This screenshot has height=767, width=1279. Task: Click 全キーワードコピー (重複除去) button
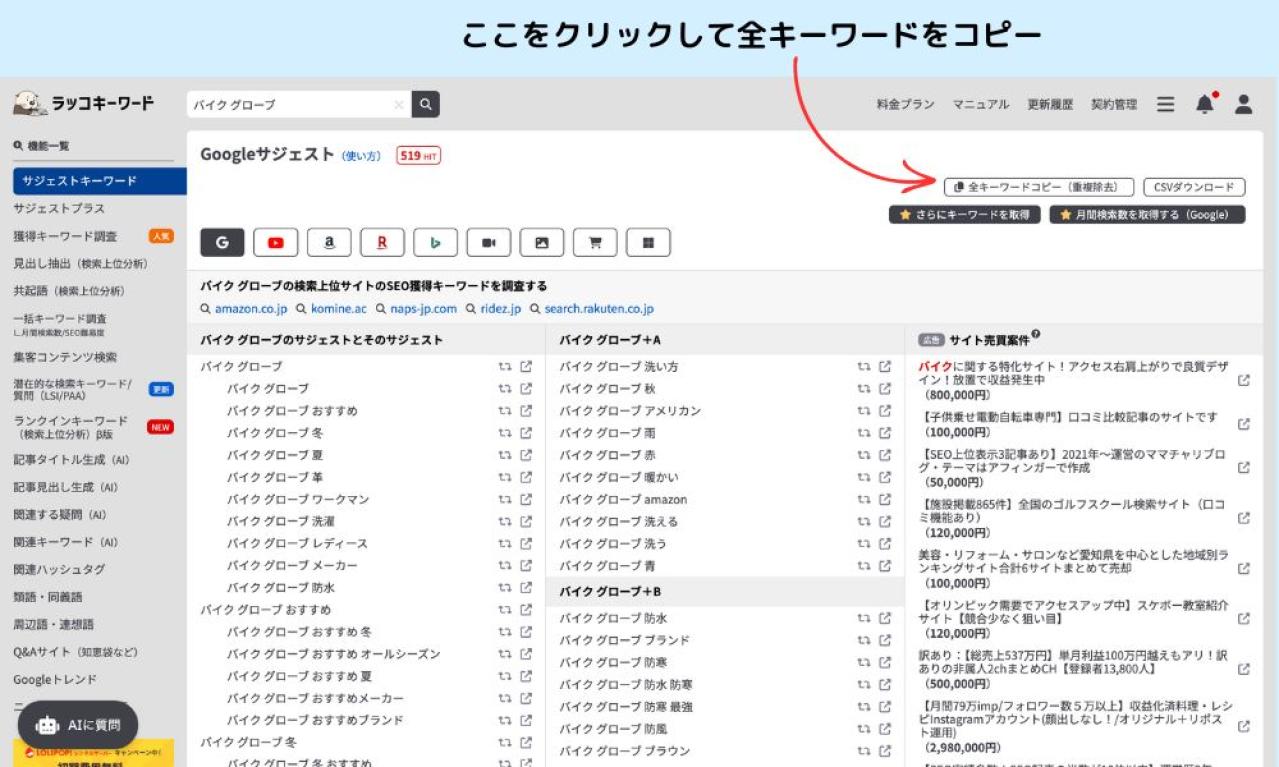click(x=1039, y=187)
